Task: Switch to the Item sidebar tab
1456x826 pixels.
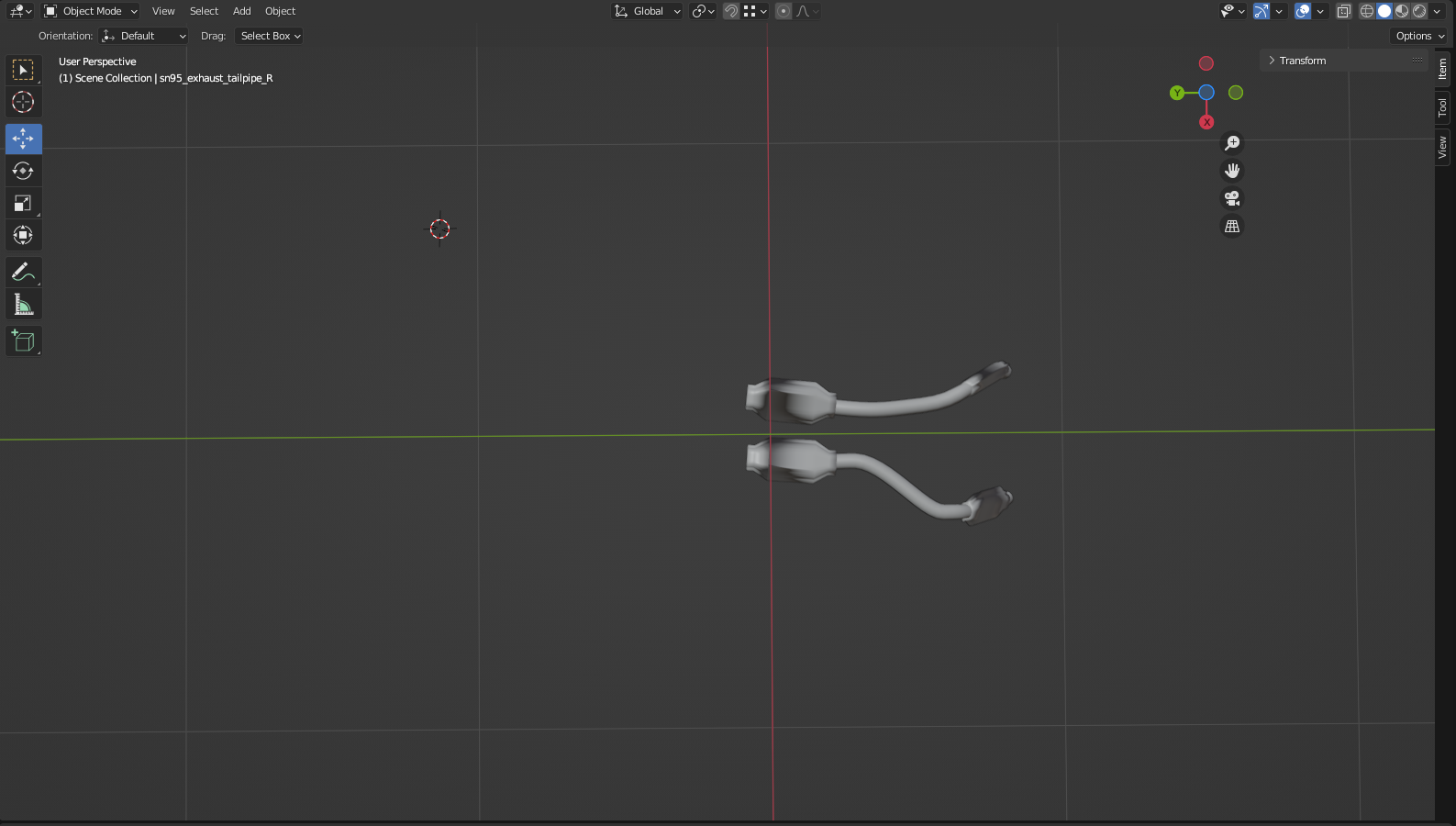Action: click(1443, 69)
